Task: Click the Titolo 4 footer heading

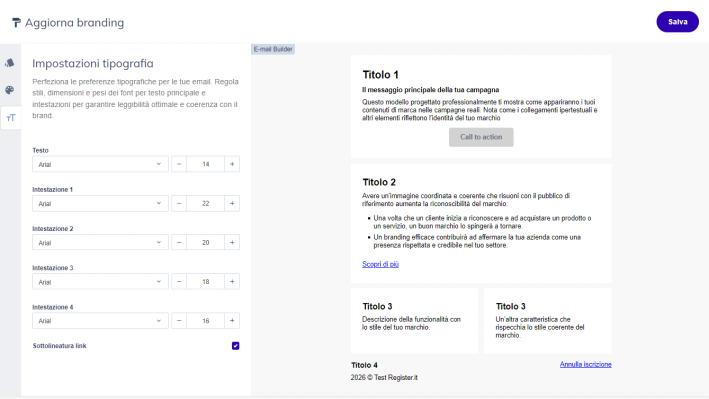Action: click(364, 365)
